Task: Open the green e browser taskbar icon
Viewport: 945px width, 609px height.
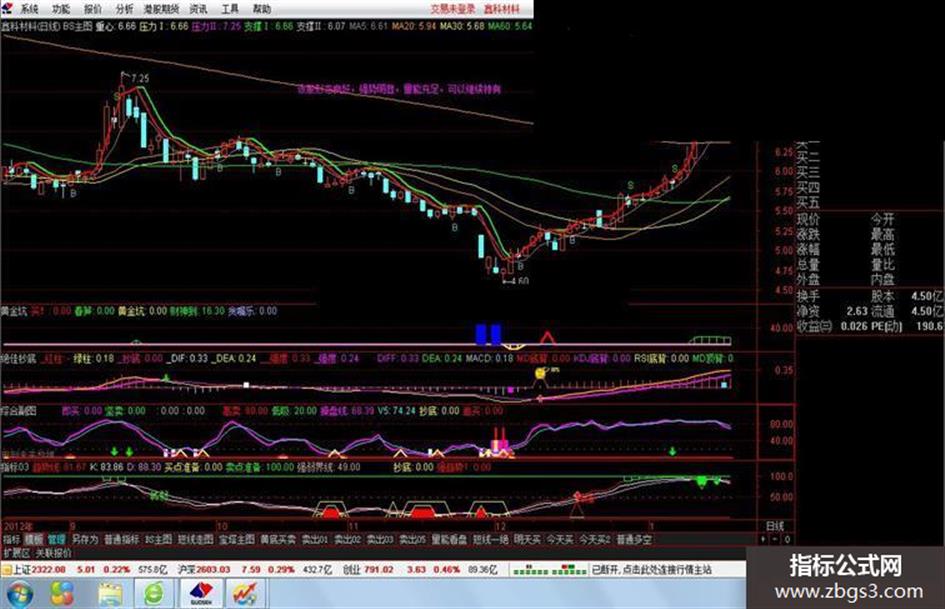Action: 154,594
